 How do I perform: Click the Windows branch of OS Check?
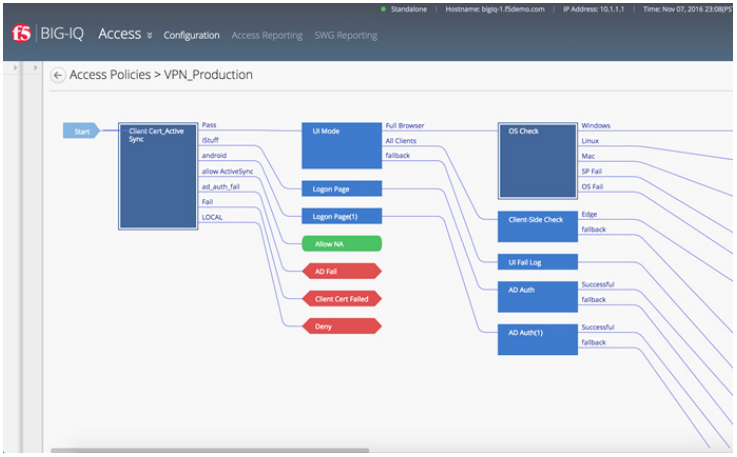pos(596,126)
